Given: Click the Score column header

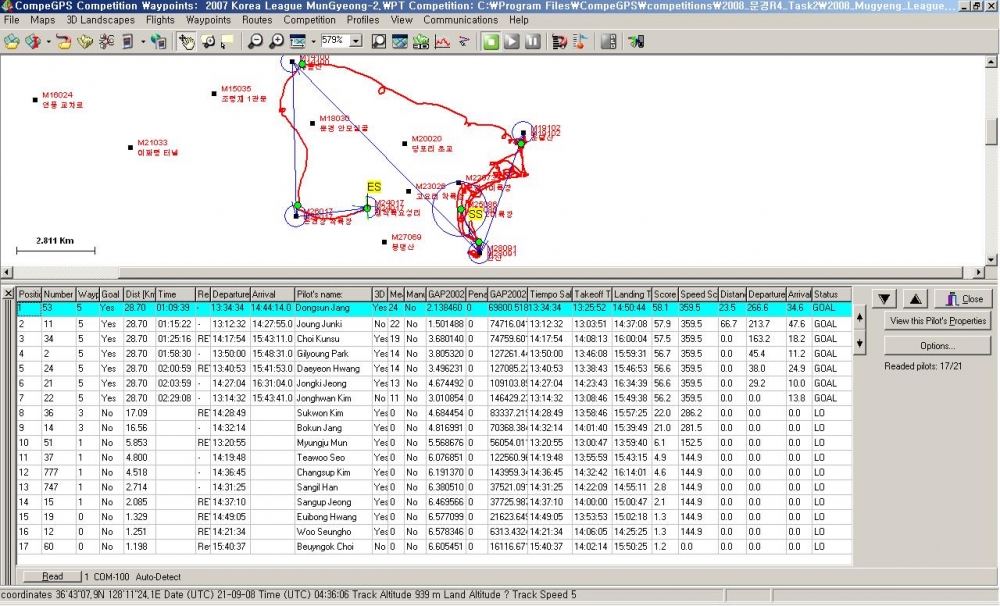Looking at the screenshot, I should (665, 294).
